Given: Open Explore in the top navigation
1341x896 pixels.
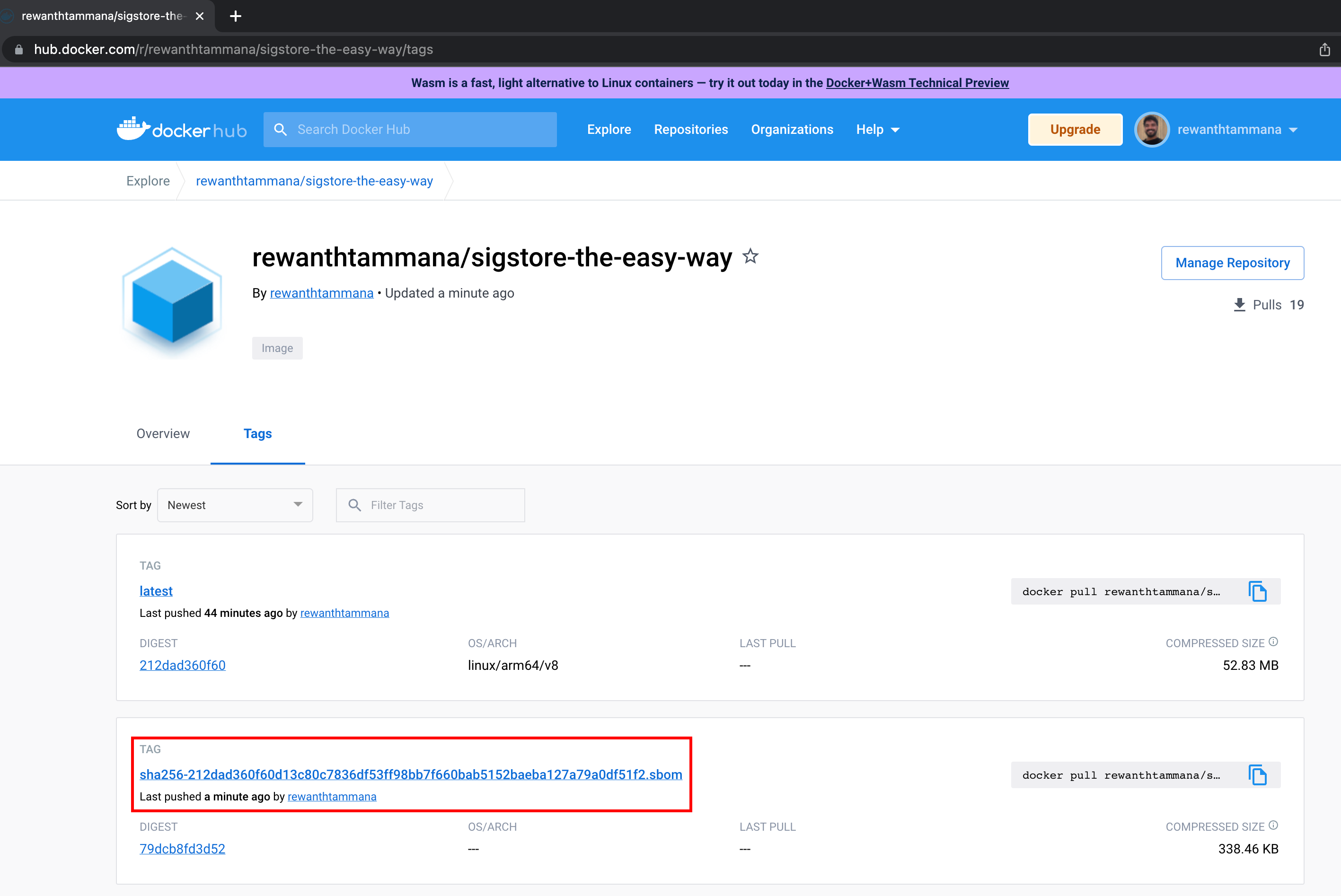Looking at the screenshot, I should coord(609,130).
